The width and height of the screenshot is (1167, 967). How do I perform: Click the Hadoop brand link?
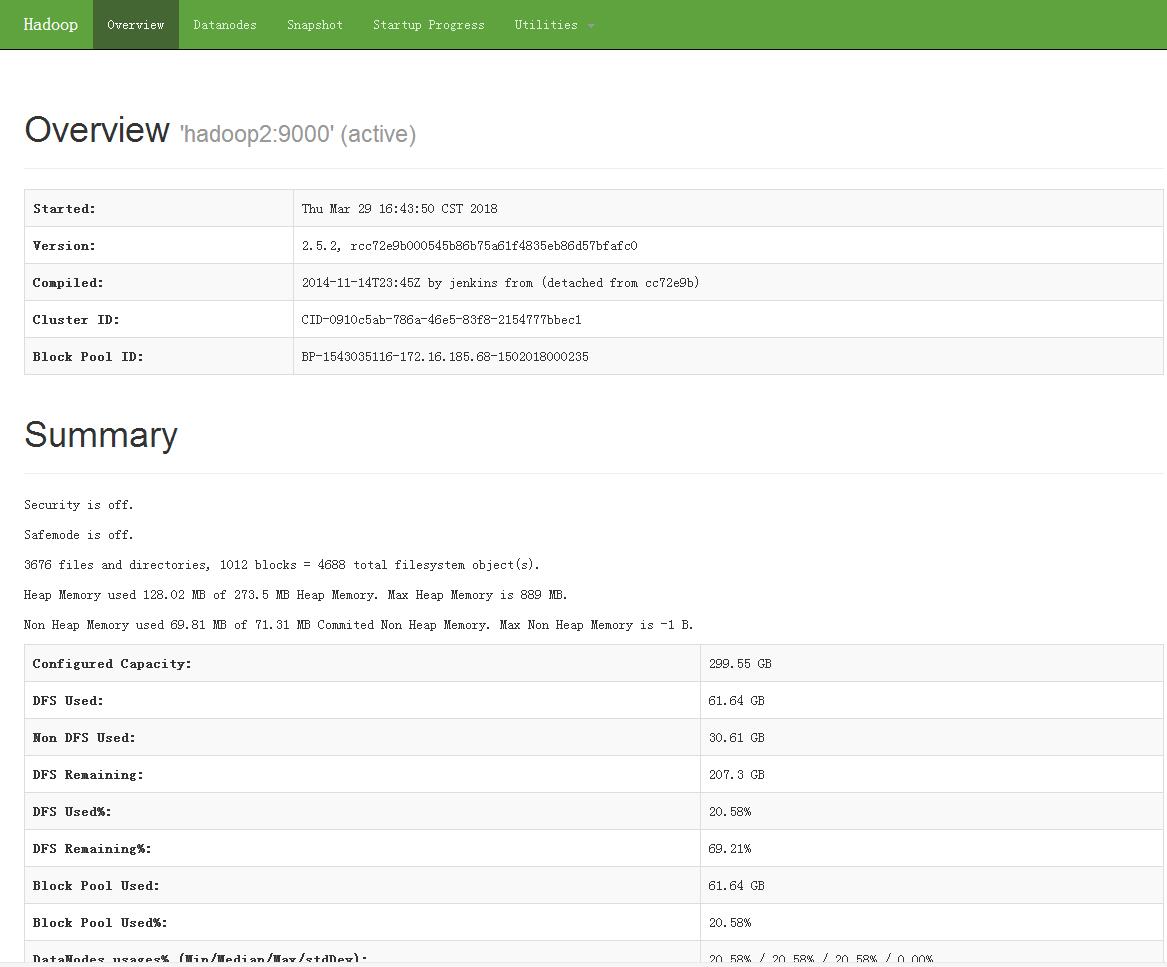[x=51, y=25]
